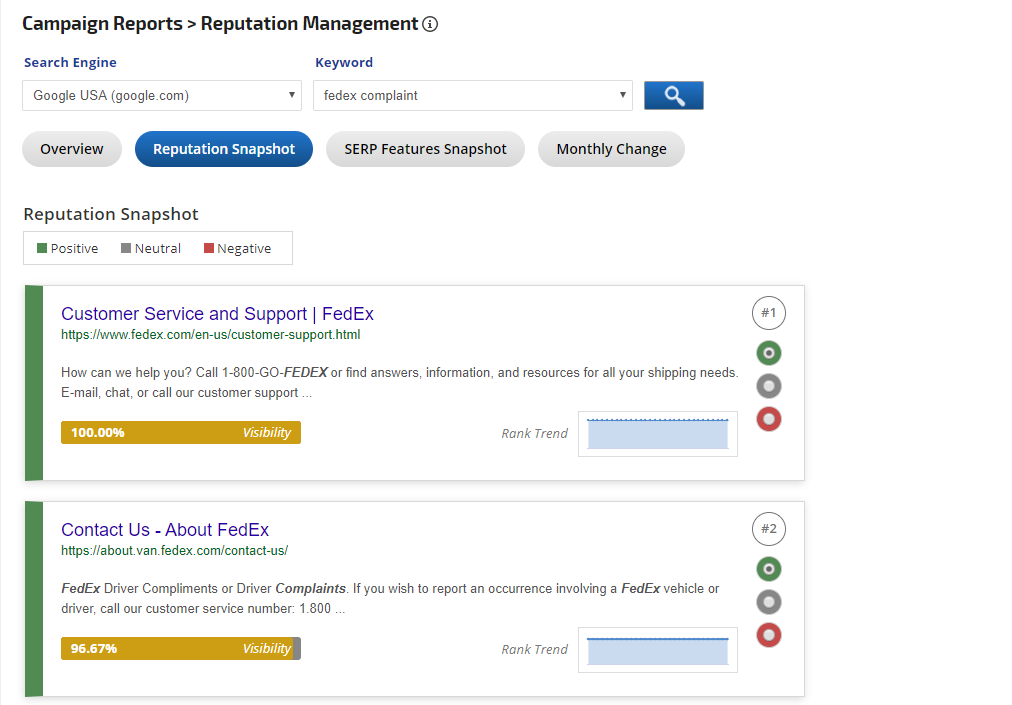Mark the Contact Us result as negative
This screenshot has height=705, width=1012.
[768, 634]
